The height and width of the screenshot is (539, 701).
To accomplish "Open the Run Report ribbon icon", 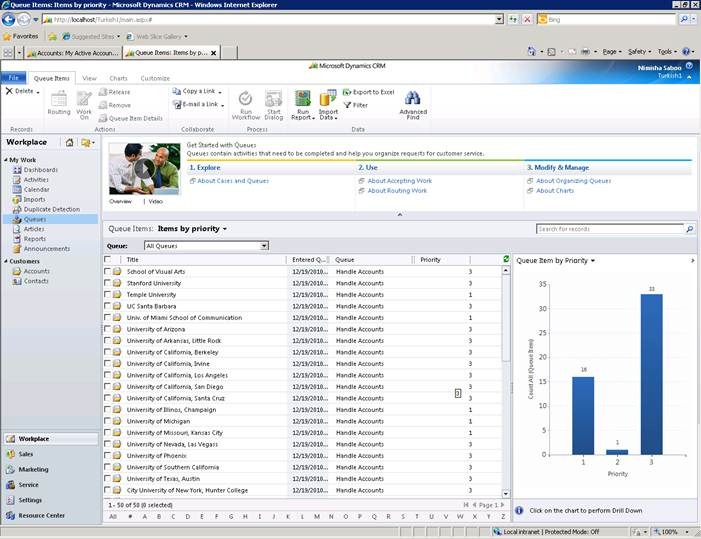I will [x=302, y=98].
